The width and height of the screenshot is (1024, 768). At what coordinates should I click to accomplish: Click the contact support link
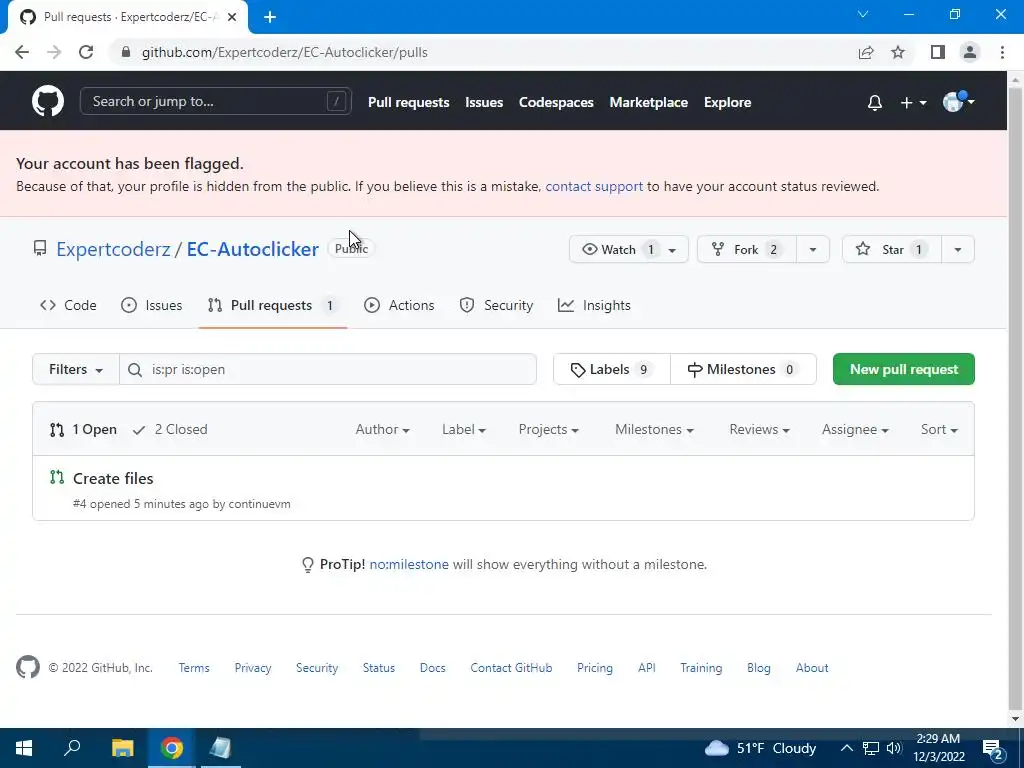[x=594, y=186]
